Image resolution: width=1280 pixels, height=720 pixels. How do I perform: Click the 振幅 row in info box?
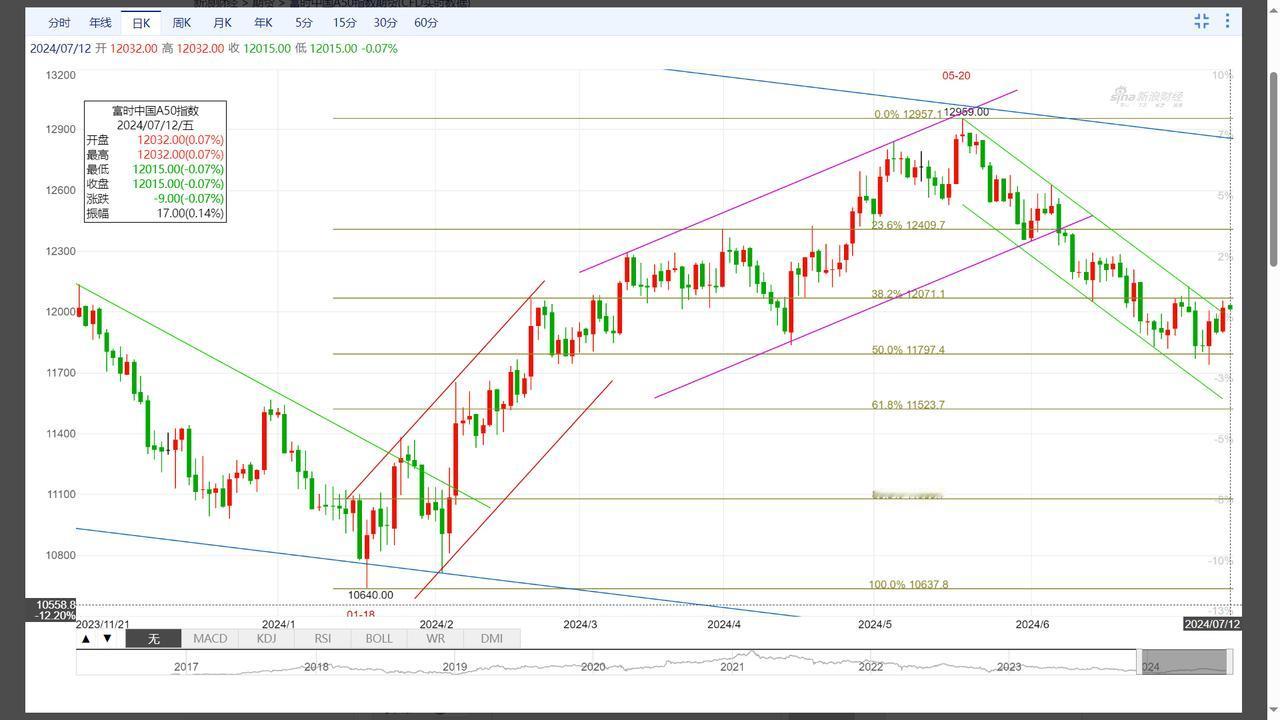(x=155, y=214)
